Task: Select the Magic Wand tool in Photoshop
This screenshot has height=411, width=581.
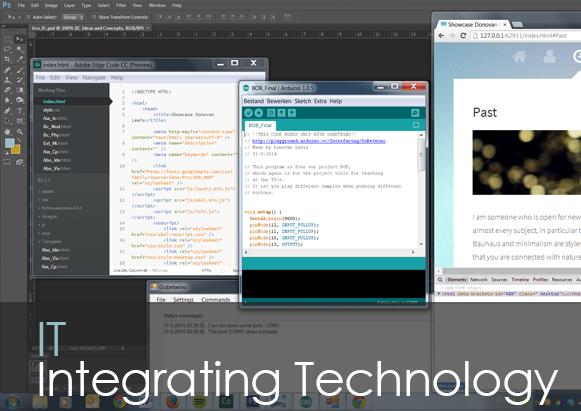Action: (x=19, y=49)
